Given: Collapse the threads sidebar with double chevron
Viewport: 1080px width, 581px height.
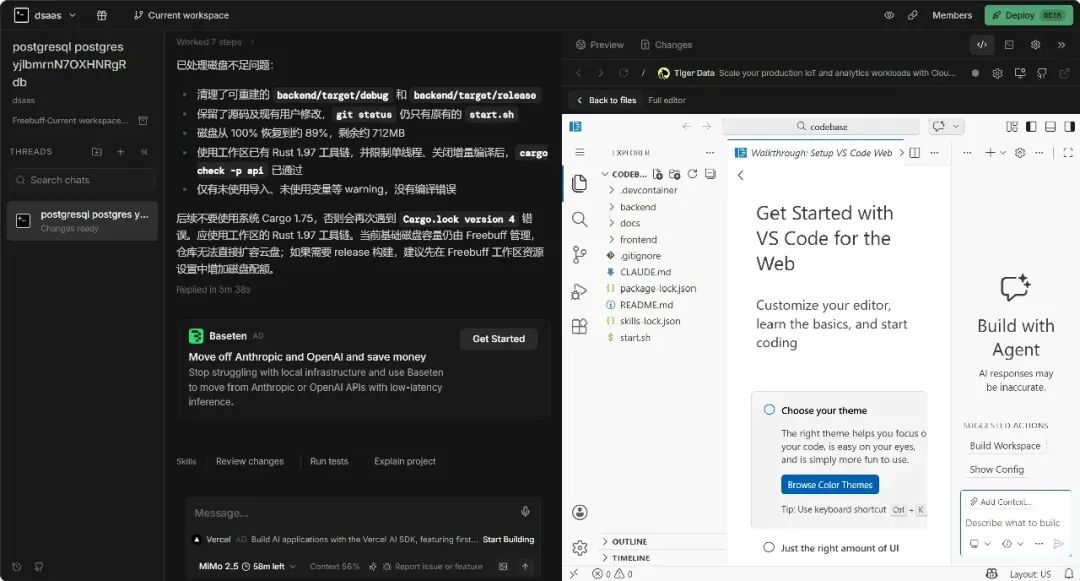Looking at the screenshot, I should pyautogui.click(x=144, y=151).
